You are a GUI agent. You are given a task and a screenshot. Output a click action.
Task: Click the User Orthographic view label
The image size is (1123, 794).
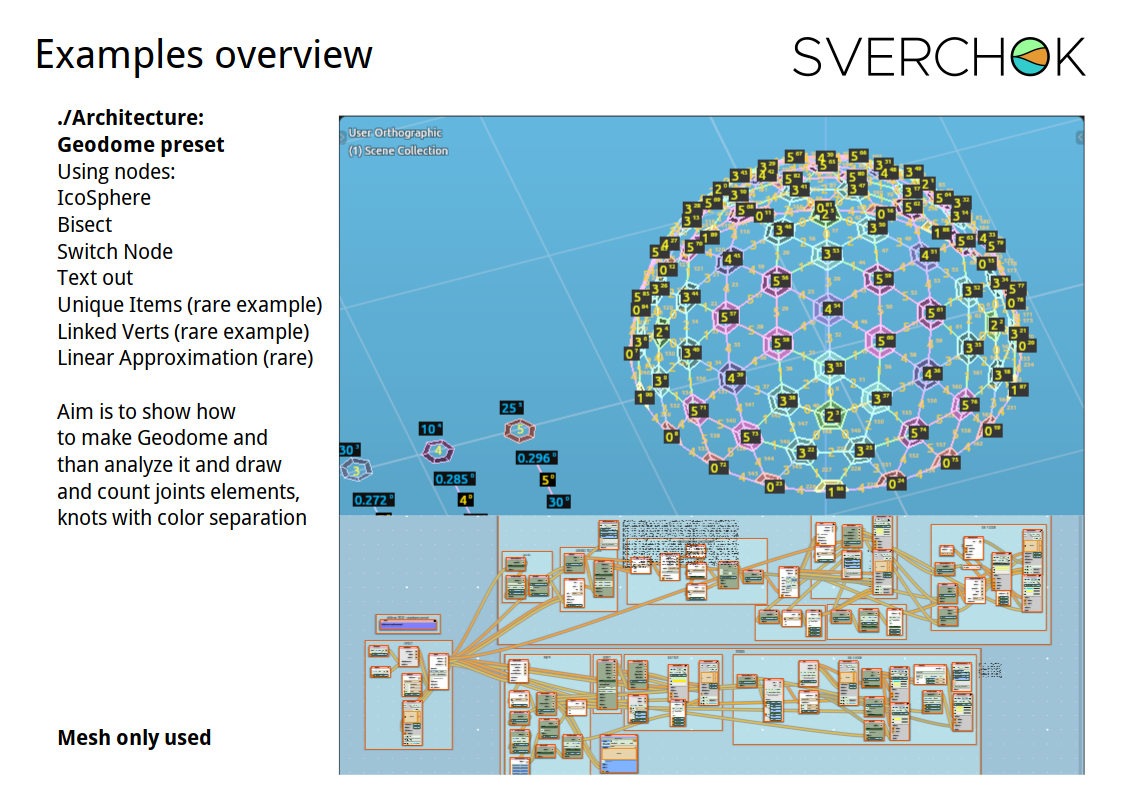[395, 133]
